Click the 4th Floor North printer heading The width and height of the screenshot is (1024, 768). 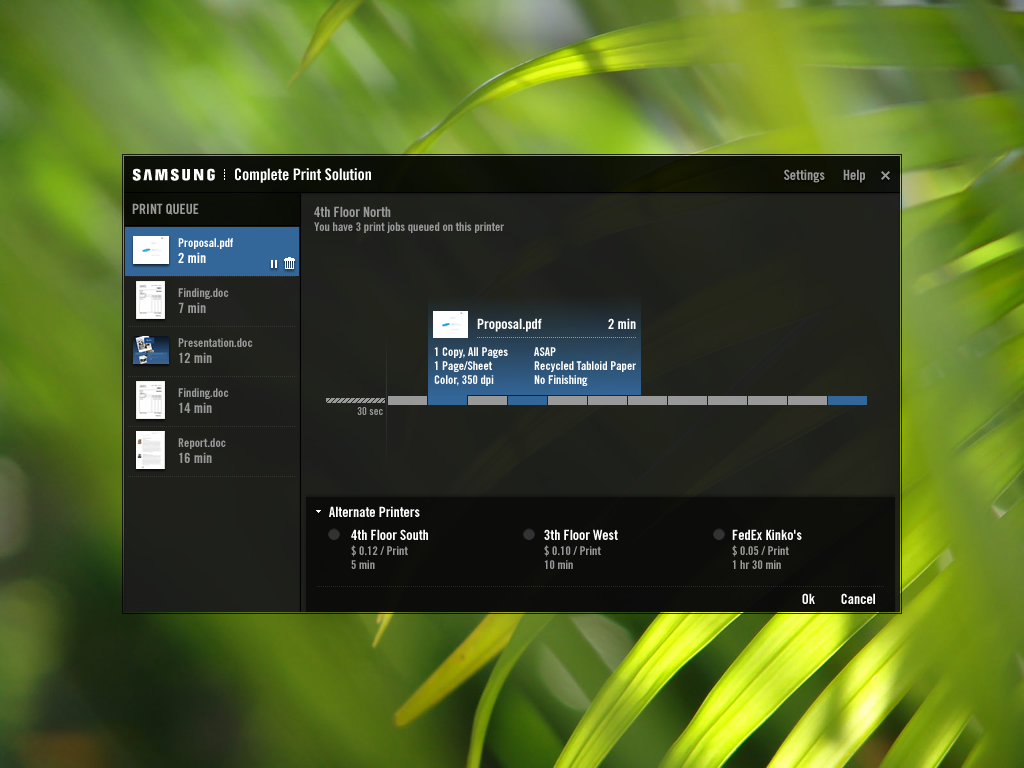352,212
